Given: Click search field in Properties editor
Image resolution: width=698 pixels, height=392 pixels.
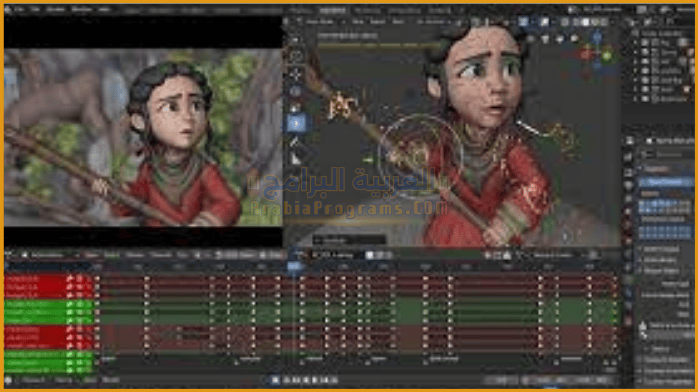Looking at the screenshot, I should [x=668, y=154].
